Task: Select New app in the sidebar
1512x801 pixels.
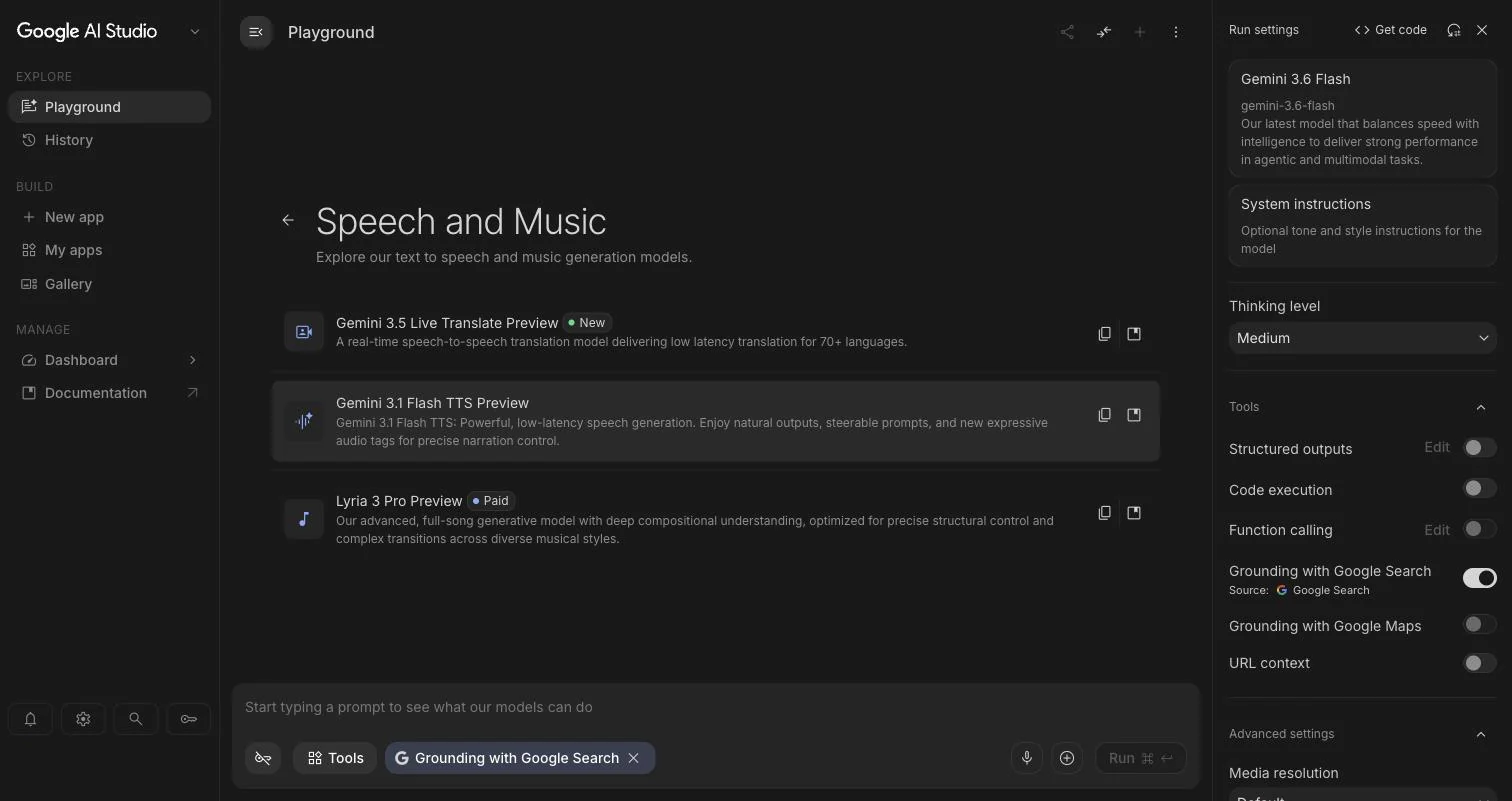Action: coord(110,217)
